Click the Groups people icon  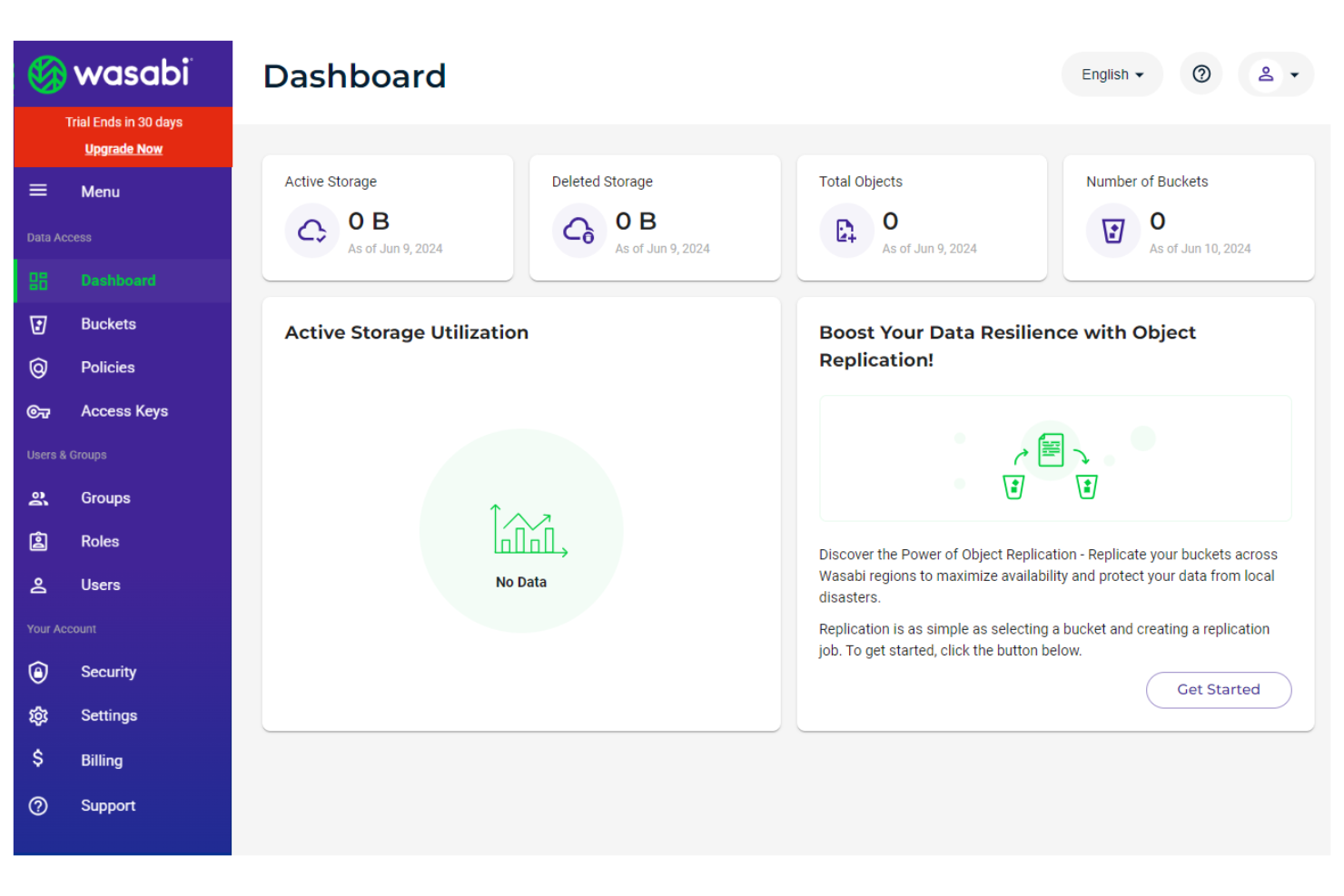38,498
